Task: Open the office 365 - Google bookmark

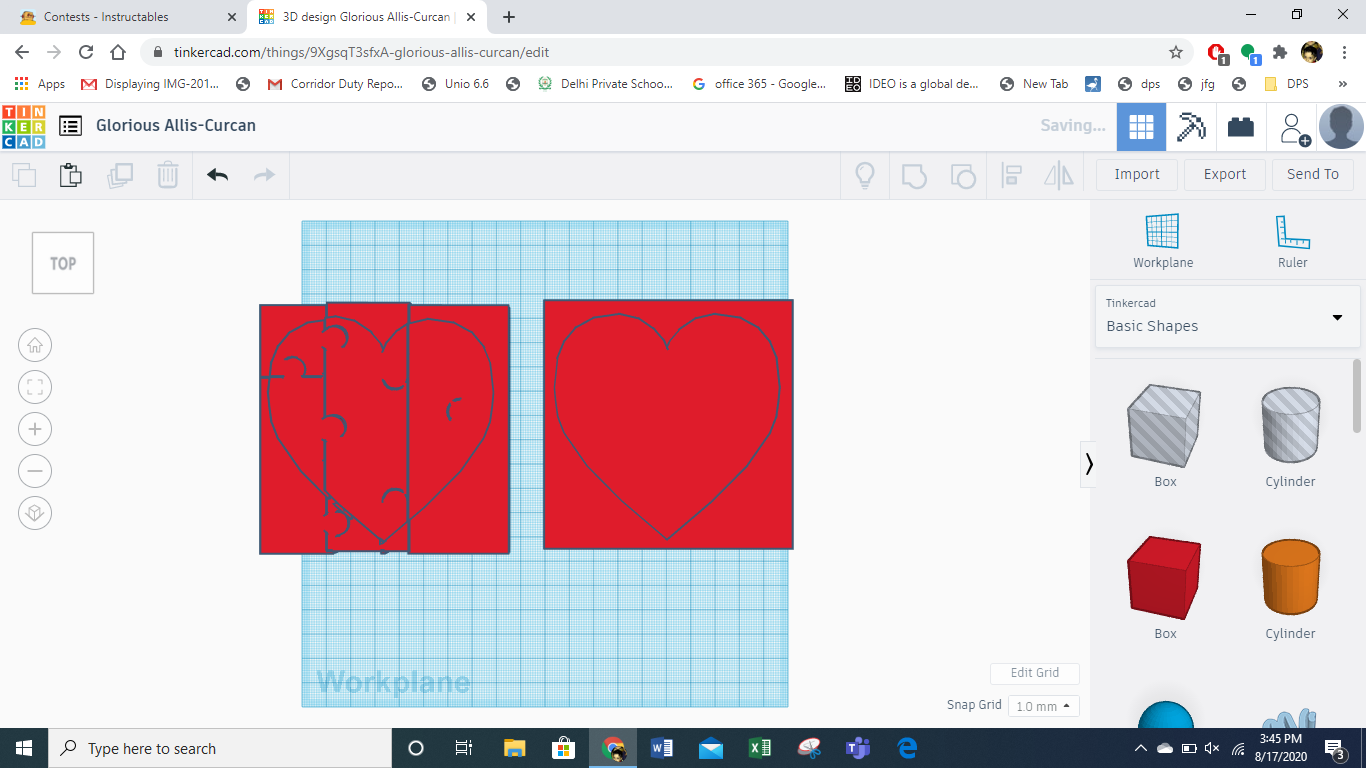Action: tap(760, 84)
